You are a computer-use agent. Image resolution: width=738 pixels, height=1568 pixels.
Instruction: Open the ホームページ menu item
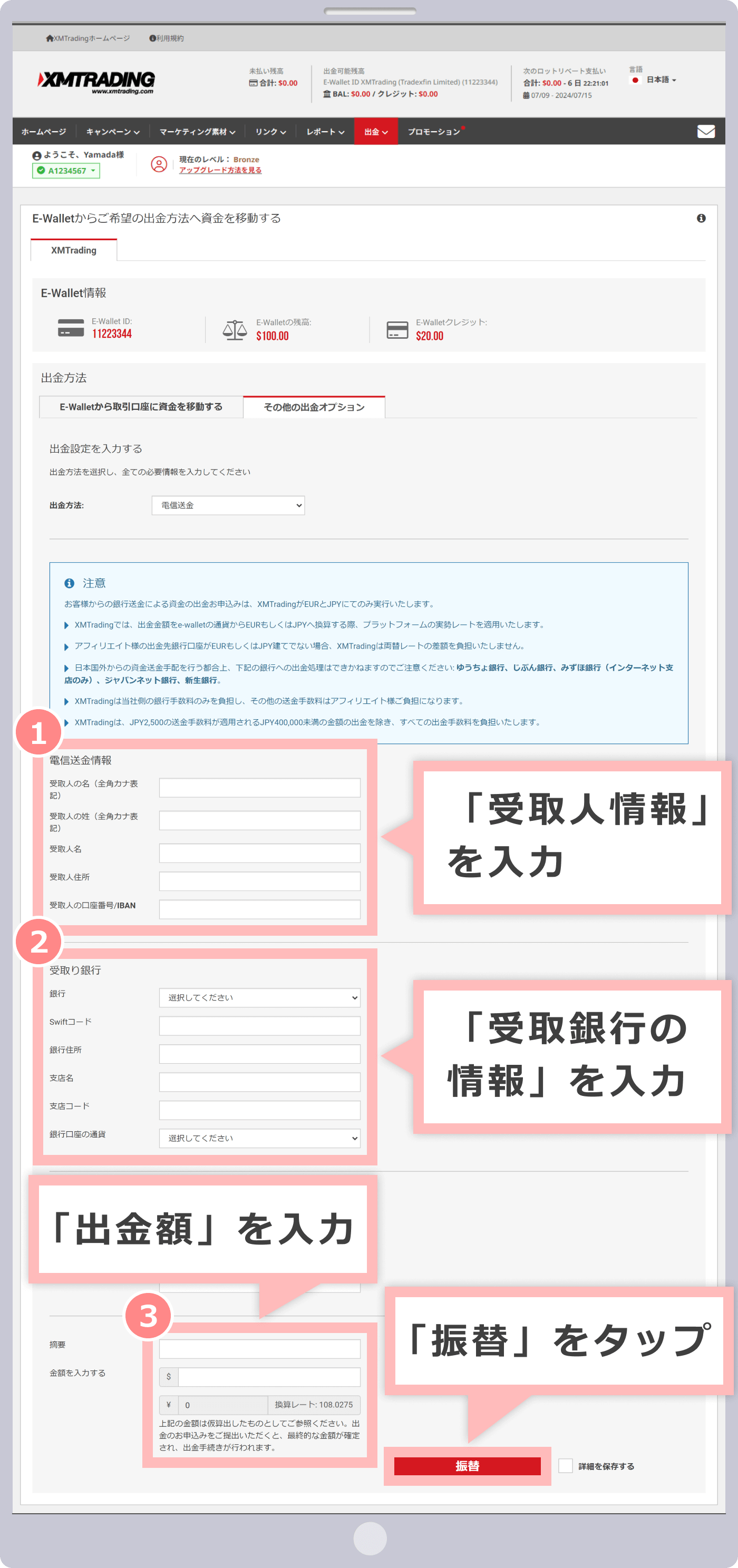click(x=44, y=132)
